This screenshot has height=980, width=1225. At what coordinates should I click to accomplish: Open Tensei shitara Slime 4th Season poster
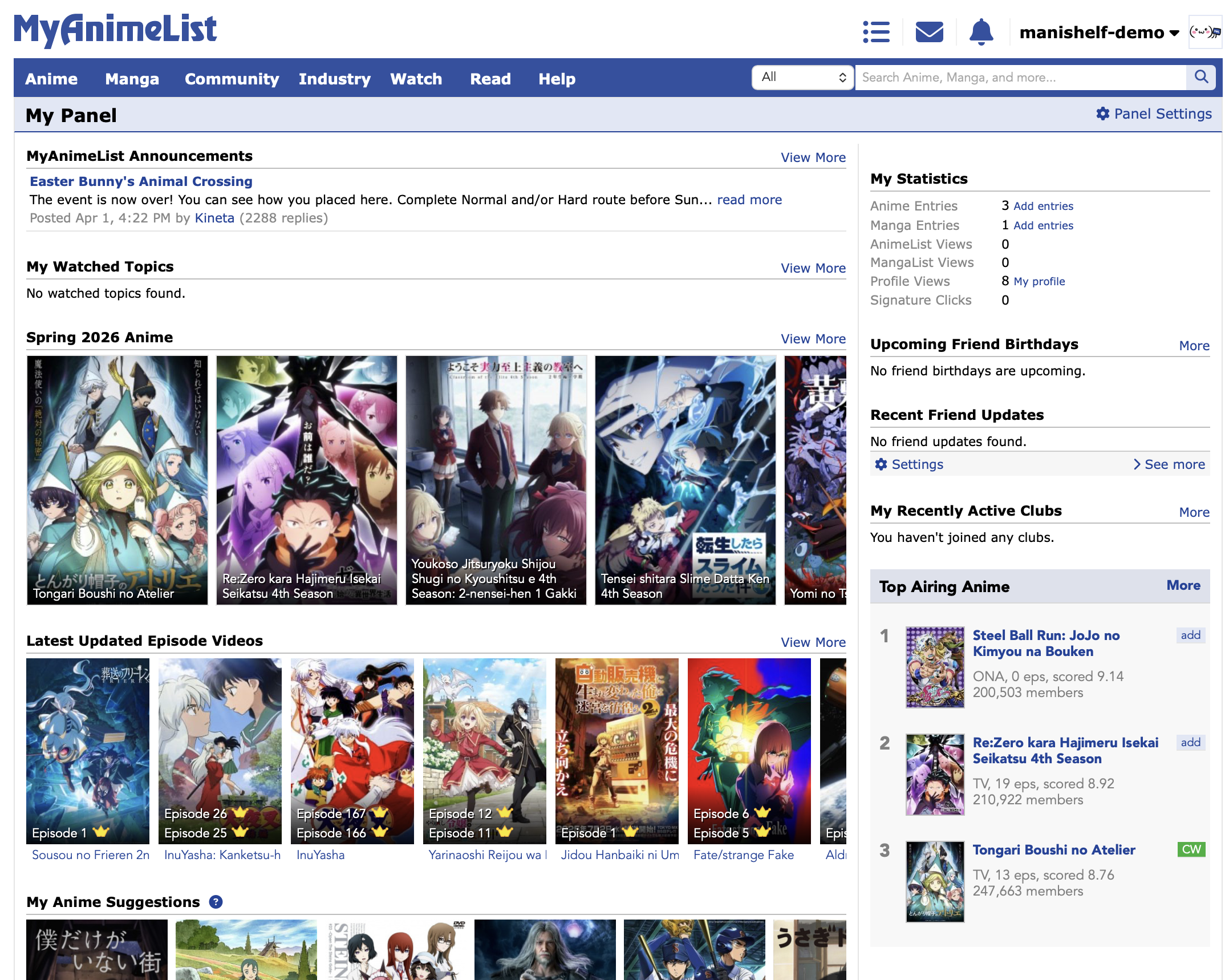point(685,480)
